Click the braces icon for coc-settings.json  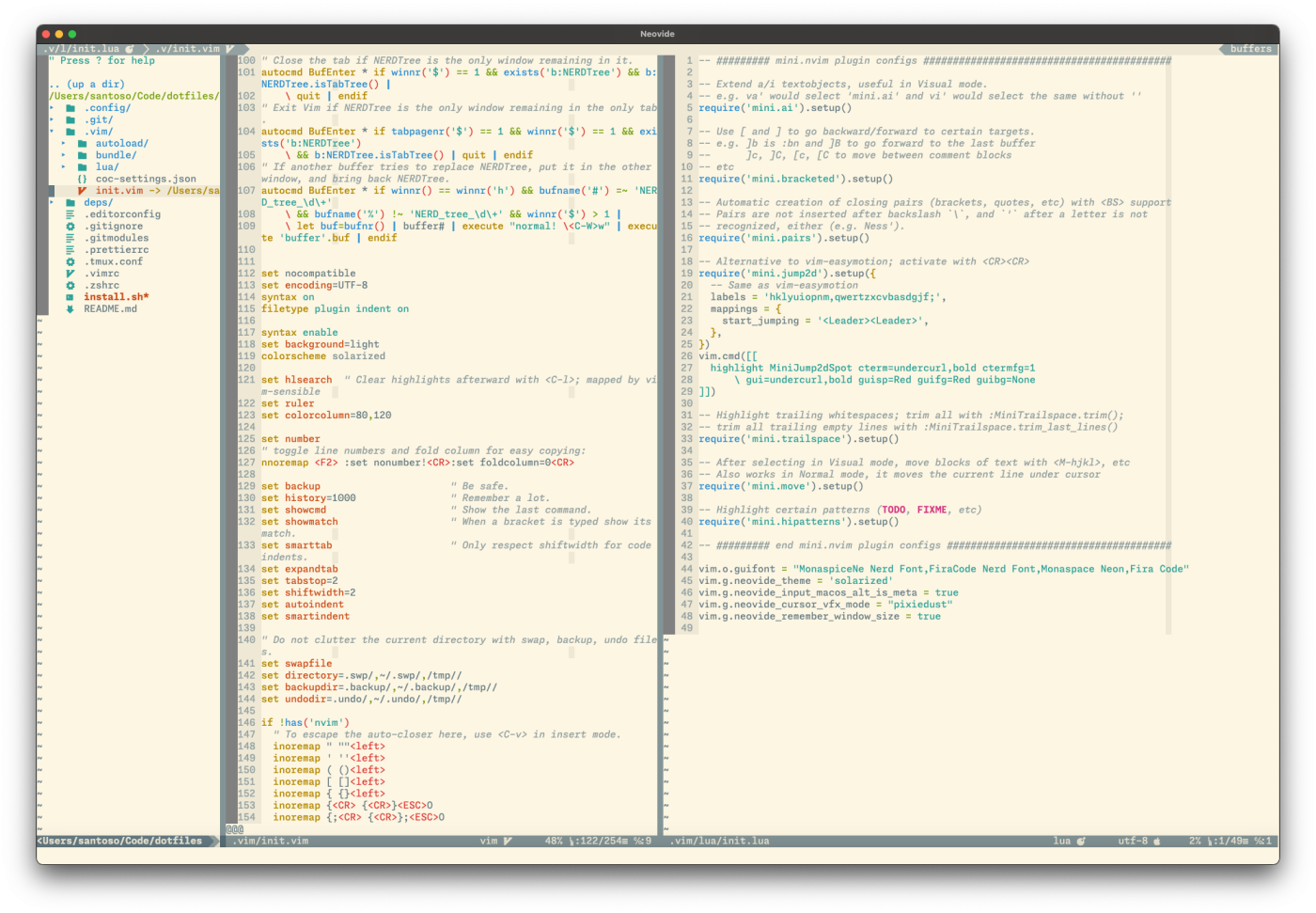[x=82, y=179]
